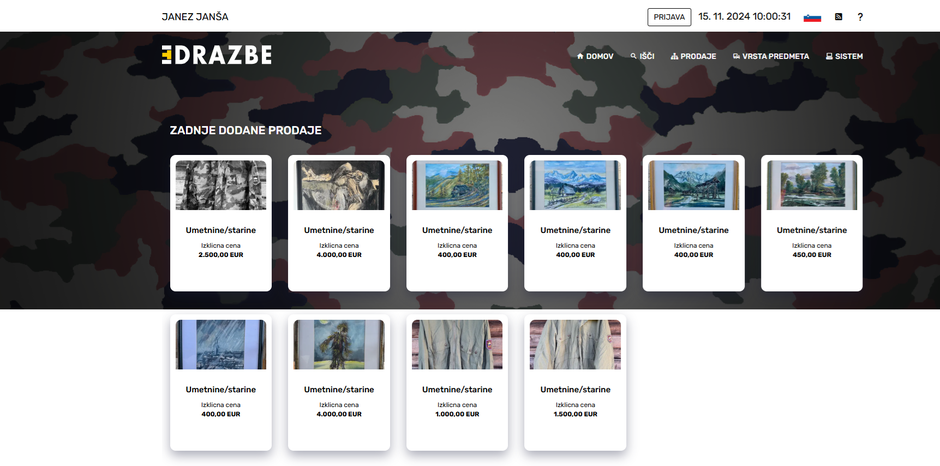Expand the VRSTA PREDMETA menu
This screenshot has height=466, width=940.
pos(771,56)
